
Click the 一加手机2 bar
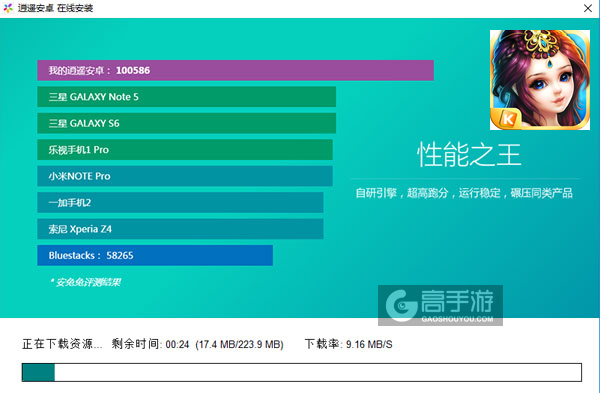(180, 202)
